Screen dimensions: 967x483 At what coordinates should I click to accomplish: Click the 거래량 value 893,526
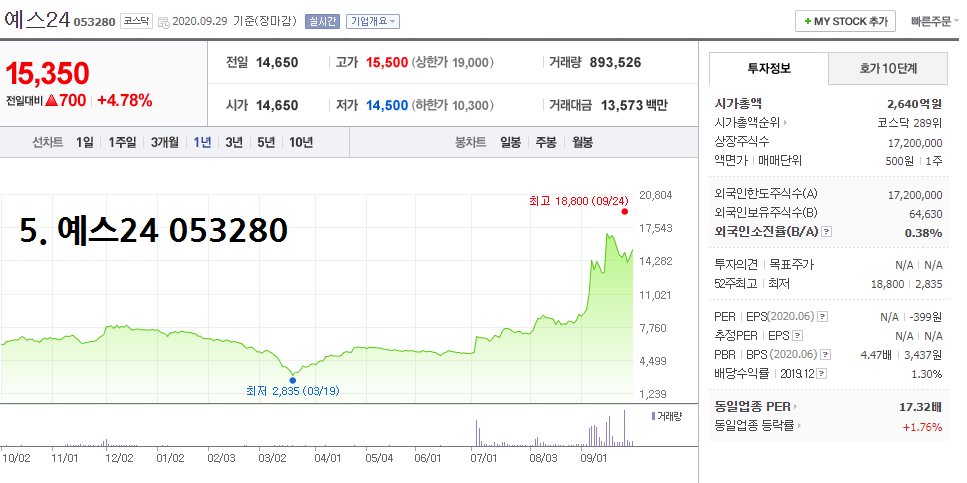click(x=615, y=62)
